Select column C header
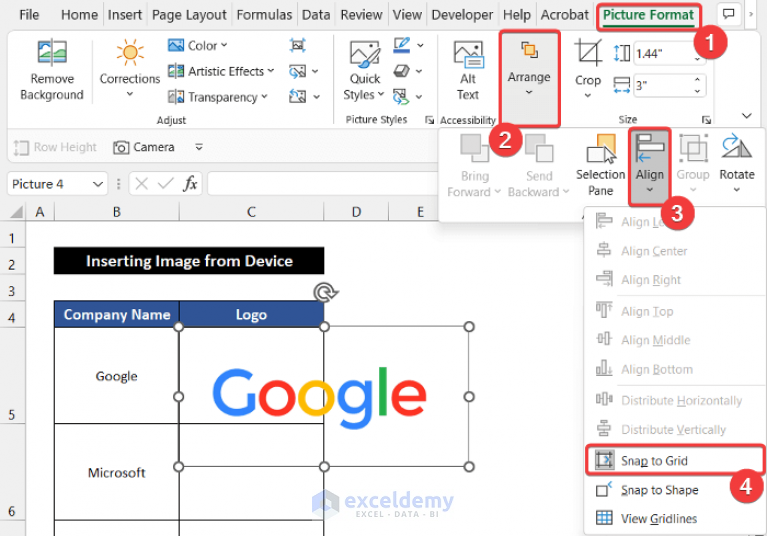Viewport: 767px width, 536px height. coord(251,212)
